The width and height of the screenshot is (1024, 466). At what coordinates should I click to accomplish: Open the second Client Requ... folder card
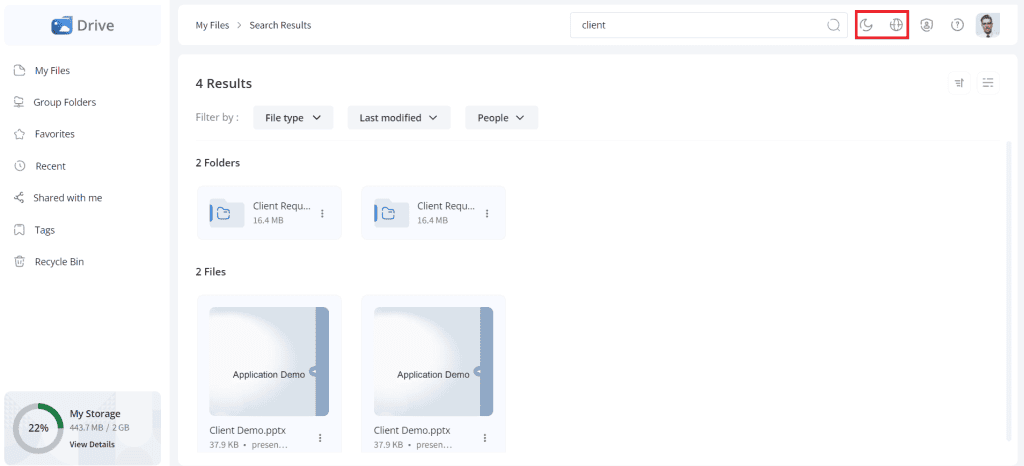pos(434,213)
